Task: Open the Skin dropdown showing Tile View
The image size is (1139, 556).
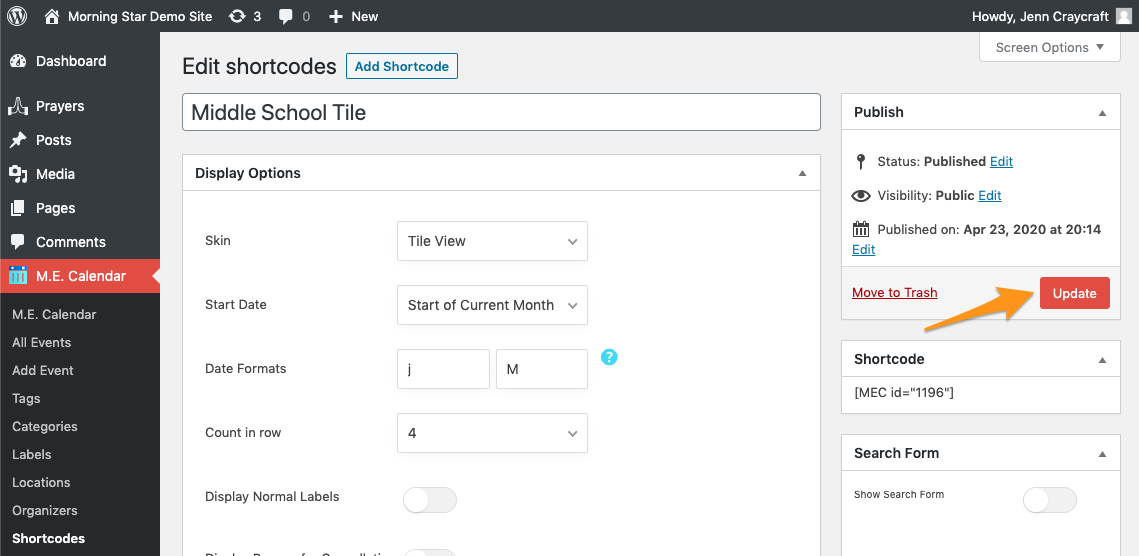Action: tap(492, 241)
